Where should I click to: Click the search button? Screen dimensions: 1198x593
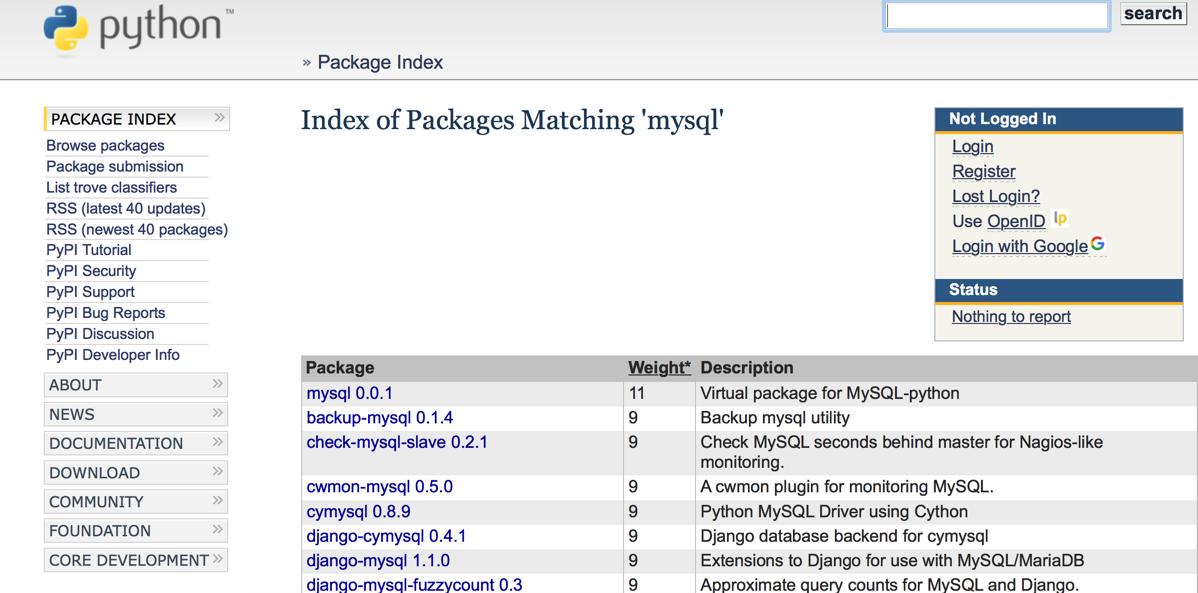coord(1153,14)
